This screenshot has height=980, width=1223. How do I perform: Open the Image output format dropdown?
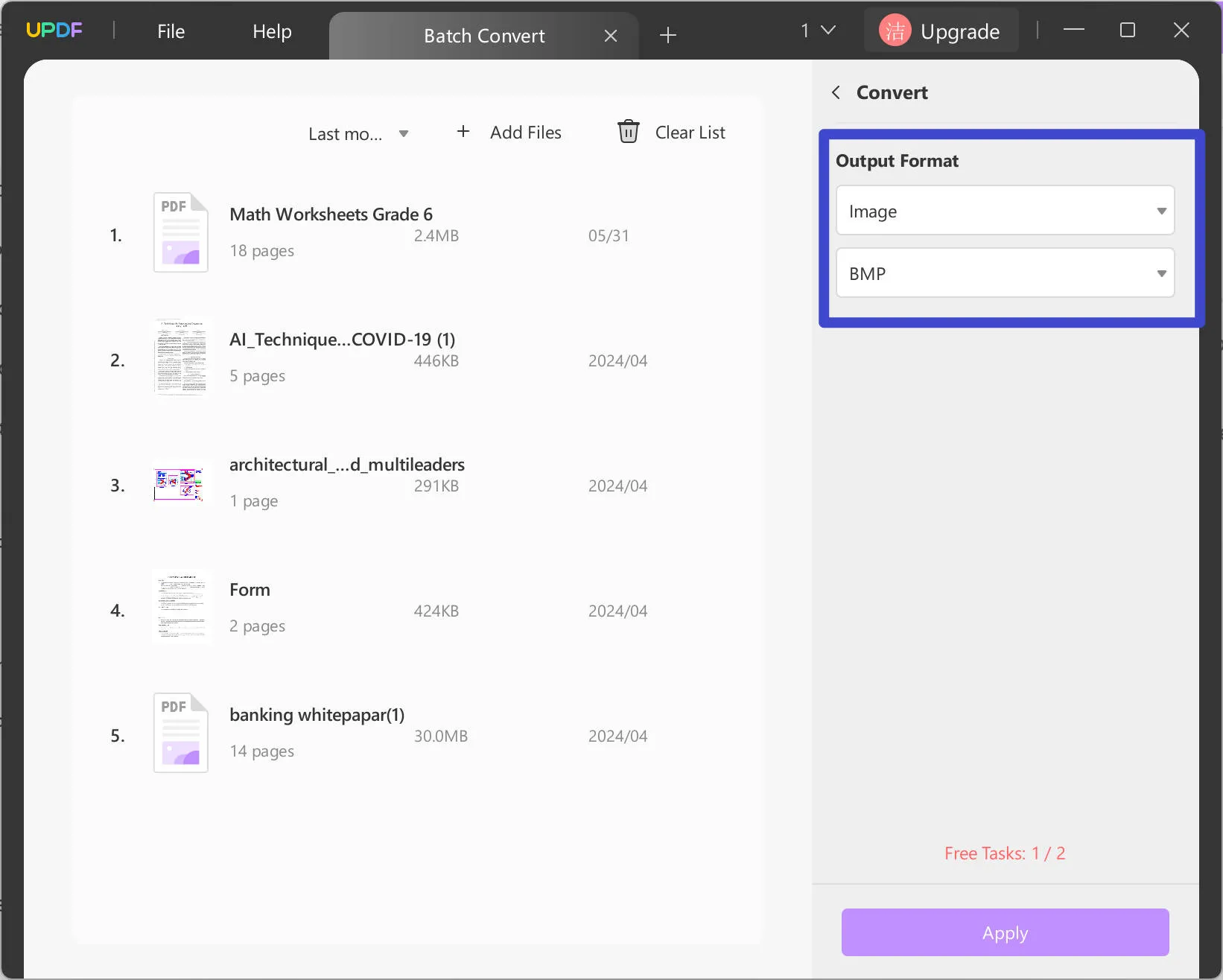coord(1006,211)
